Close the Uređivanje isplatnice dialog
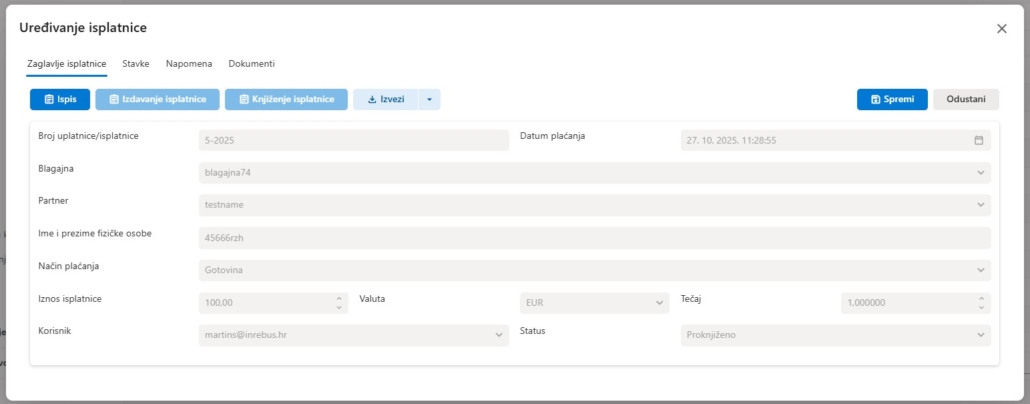Image resolution: width=1030 pixels, height=404 pixels. pyautogui.click(x=1001, y=29)
